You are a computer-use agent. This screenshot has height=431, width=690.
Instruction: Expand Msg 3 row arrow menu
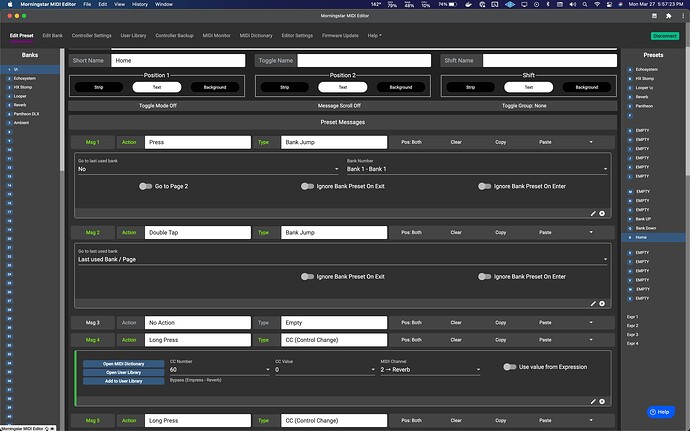(591, 323)
